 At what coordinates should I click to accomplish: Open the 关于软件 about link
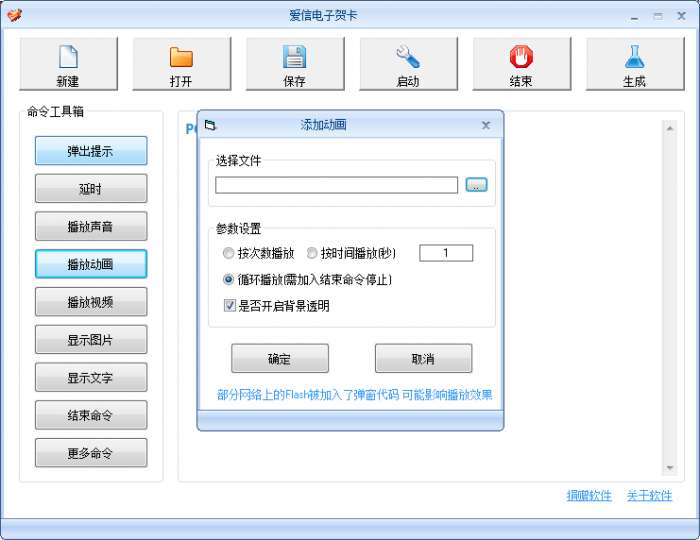(x=649, y=495)
